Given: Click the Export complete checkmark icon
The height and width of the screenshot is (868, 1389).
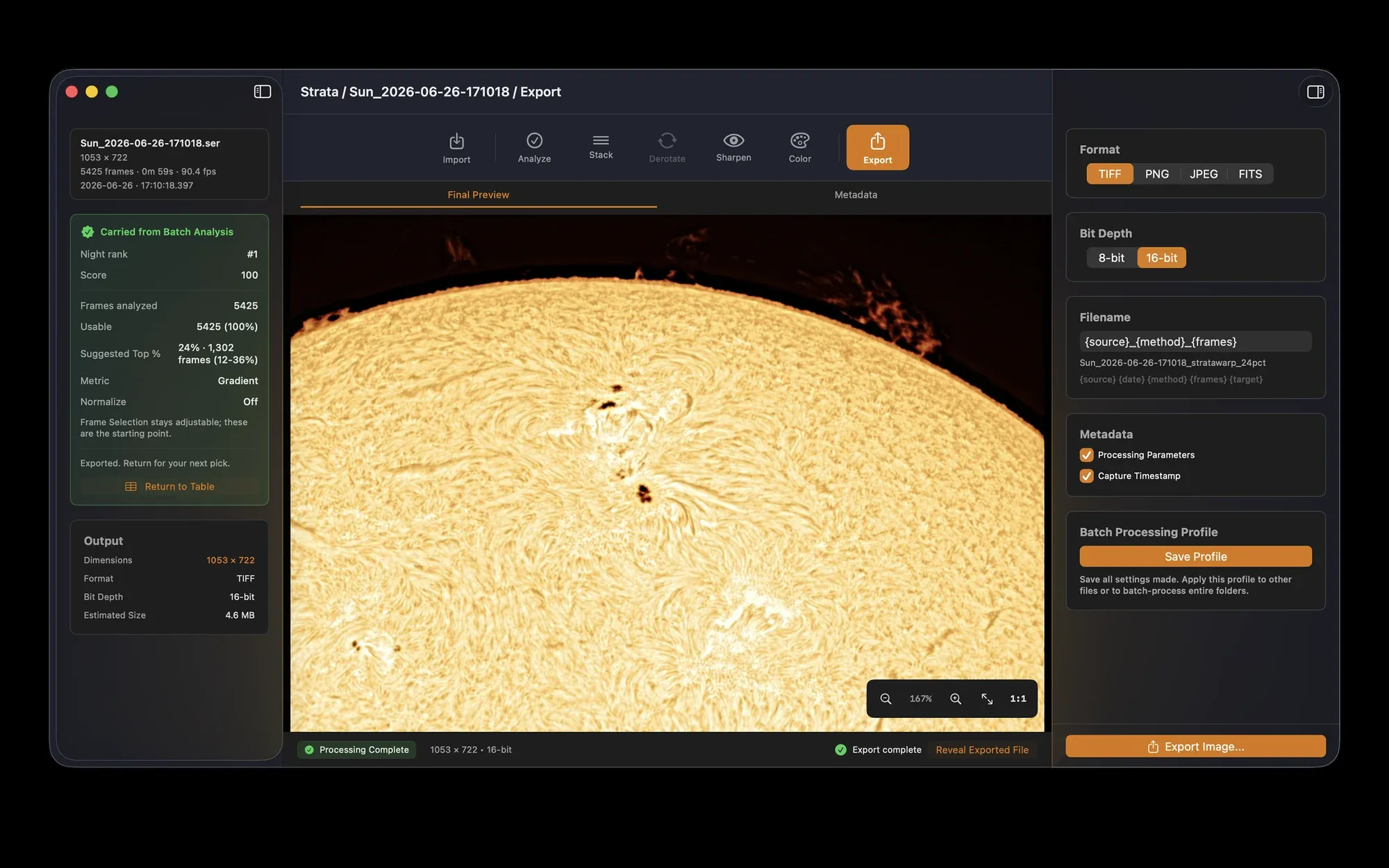Looking at the screenshot, I should coord(840,750).
